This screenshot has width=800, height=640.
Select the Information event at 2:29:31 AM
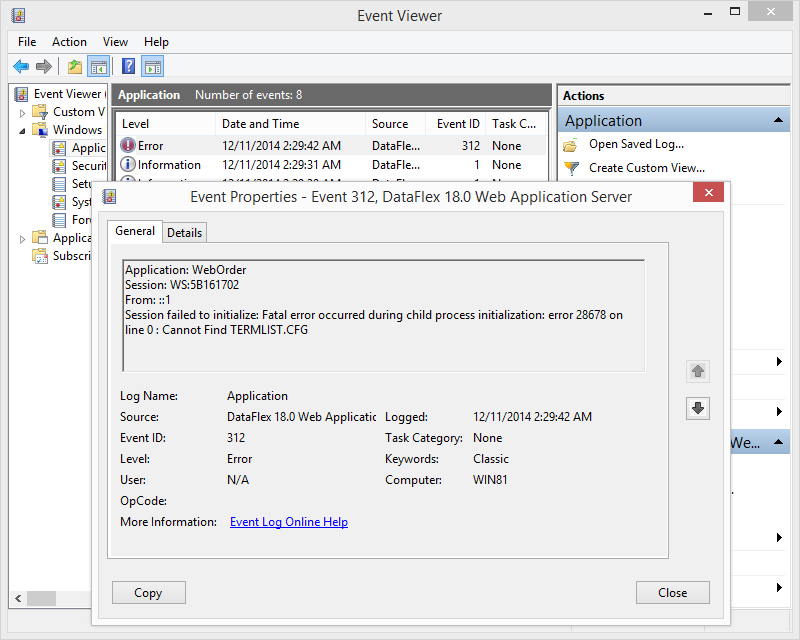(x=332, y=164)
